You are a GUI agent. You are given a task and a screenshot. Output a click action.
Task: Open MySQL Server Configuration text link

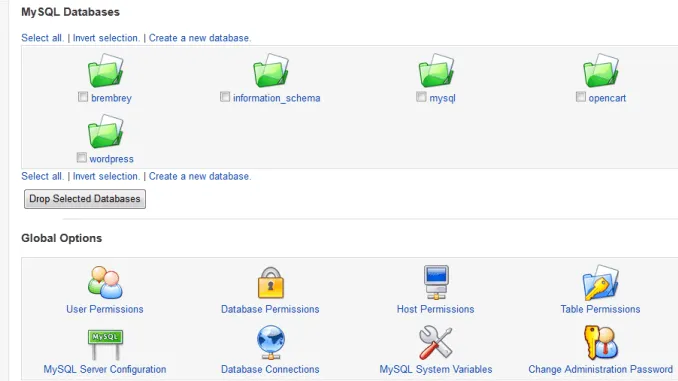105,369
